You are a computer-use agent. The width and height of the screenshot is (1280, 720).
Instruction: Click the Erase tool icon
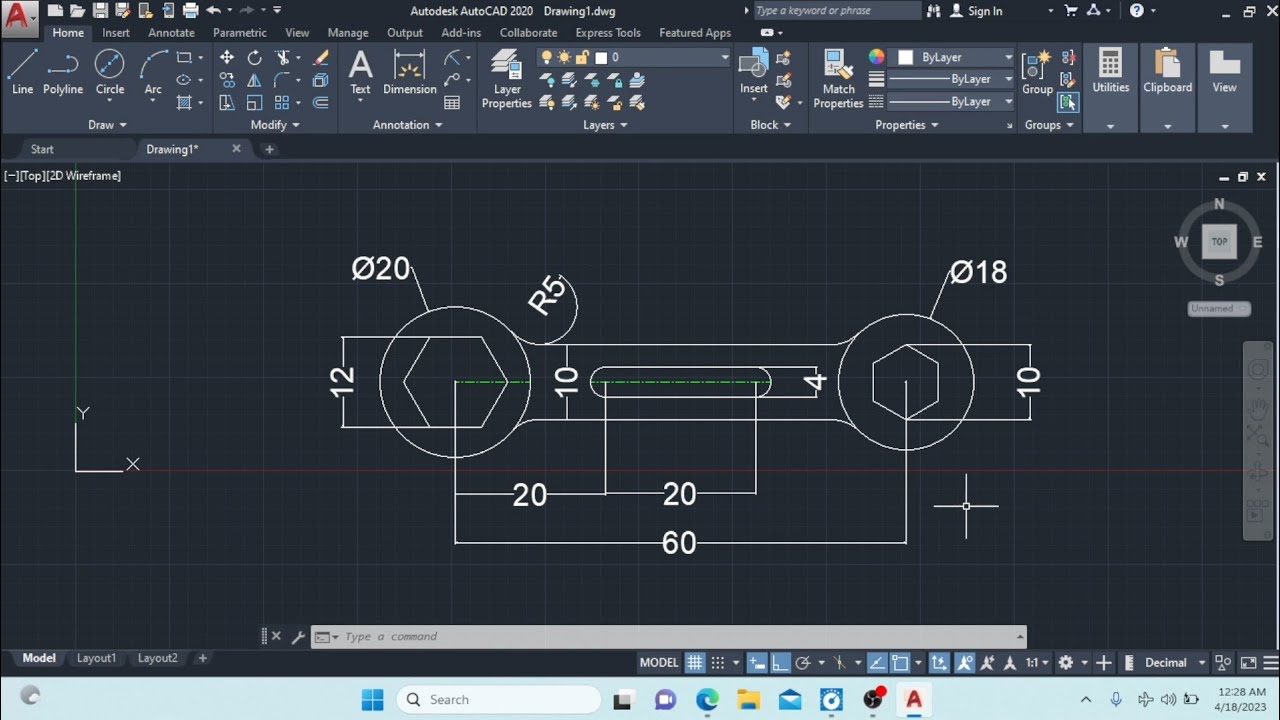click(x=321, y=58)
